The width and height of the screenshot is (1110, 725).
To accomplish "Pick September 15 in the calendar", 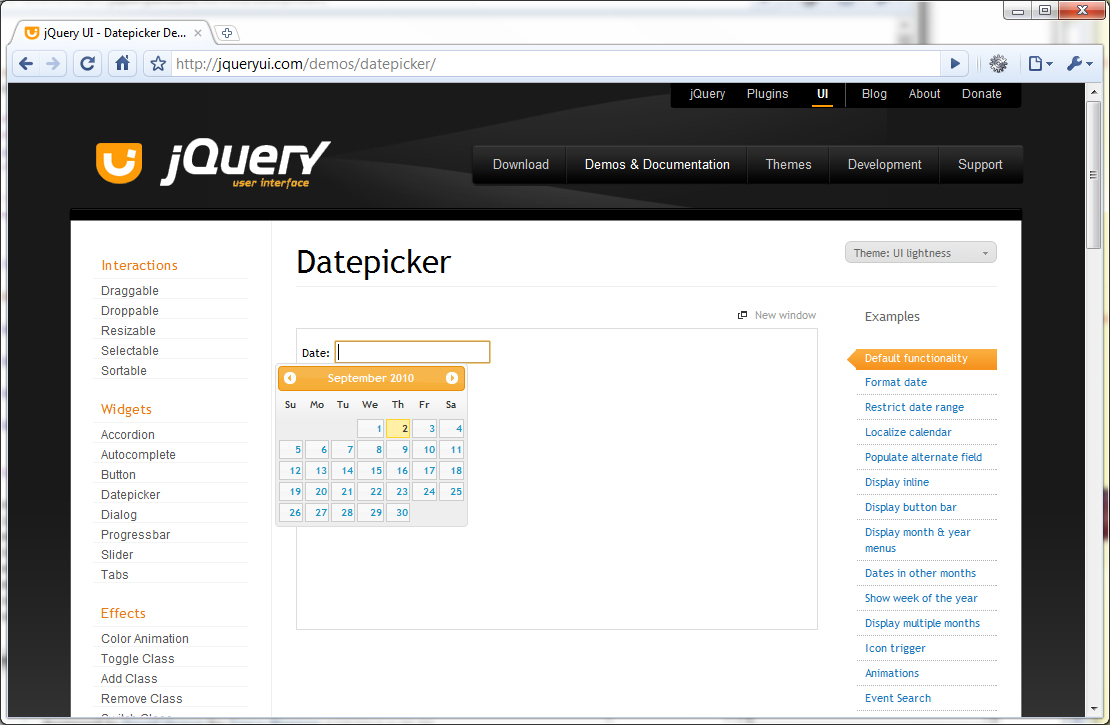I will click(x=371, y=470).
